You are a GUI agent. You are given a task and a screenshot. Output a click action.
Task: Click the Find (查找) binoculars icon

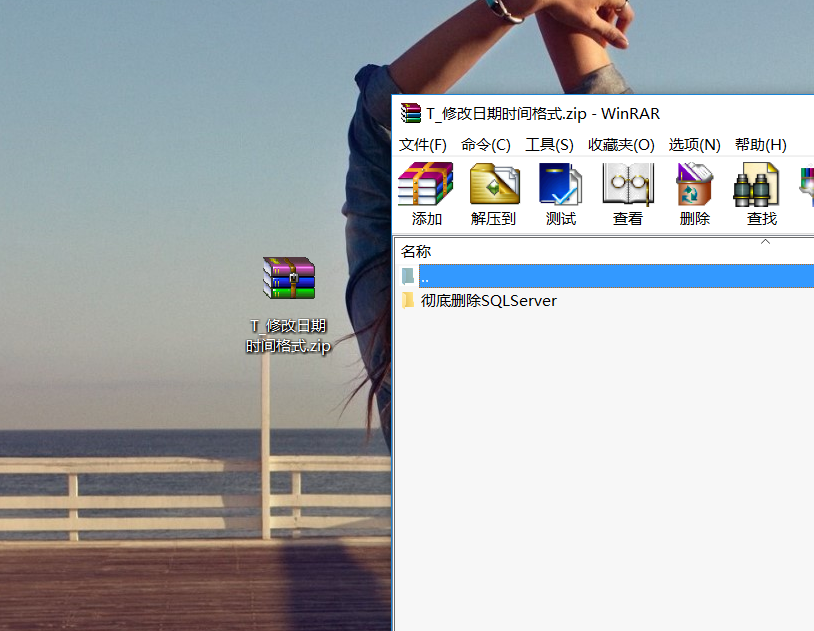click(x=756, y=184)
